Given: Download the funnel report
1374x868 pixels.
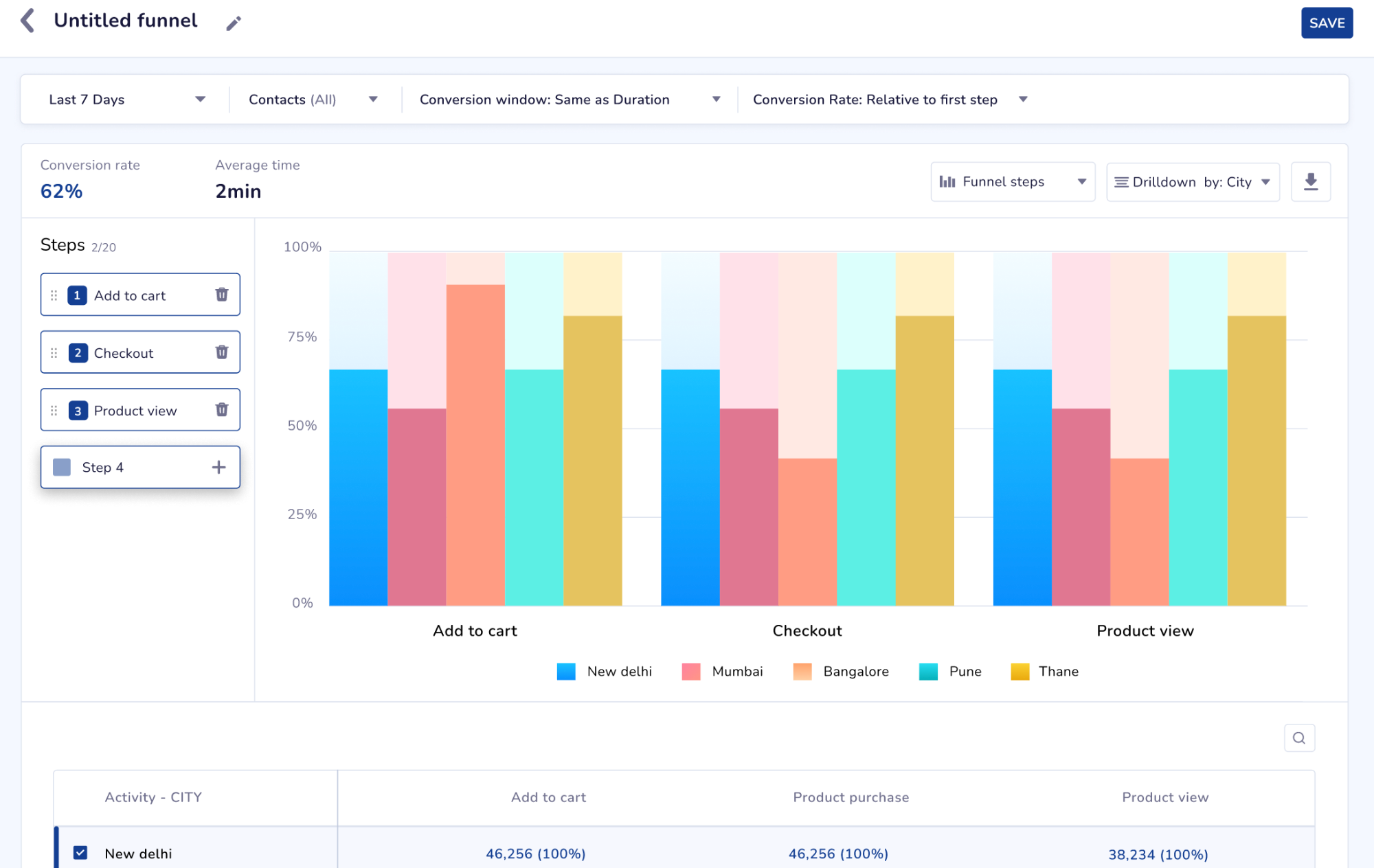Looking at the screenshot, I should coord(1311,182).
